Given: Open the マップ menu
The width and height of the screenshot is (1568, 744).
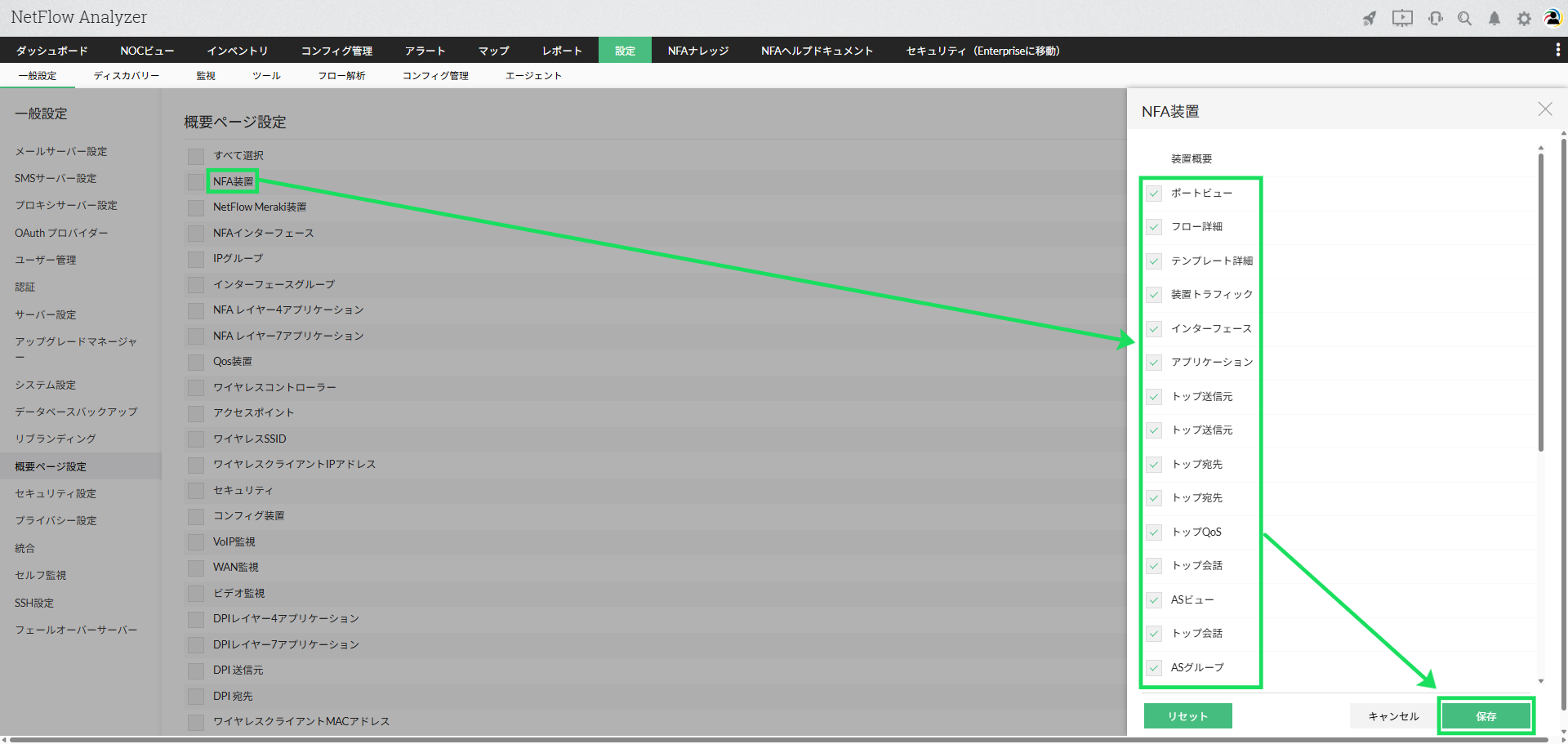Looking at the screenshot, I should coord(494,51).
